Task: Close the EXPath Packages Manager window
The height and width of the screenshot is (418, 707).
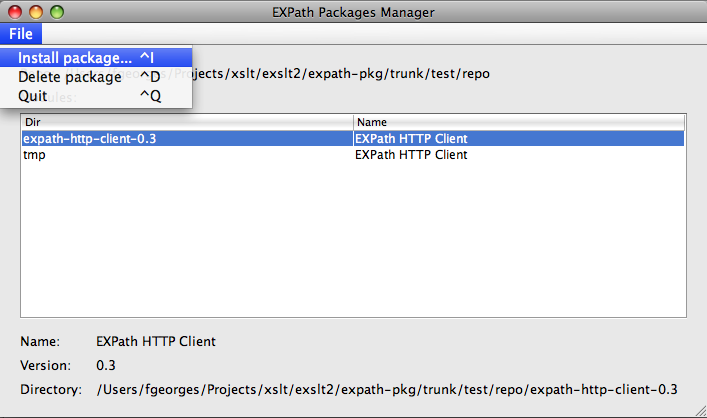Action: coord(15,12)
